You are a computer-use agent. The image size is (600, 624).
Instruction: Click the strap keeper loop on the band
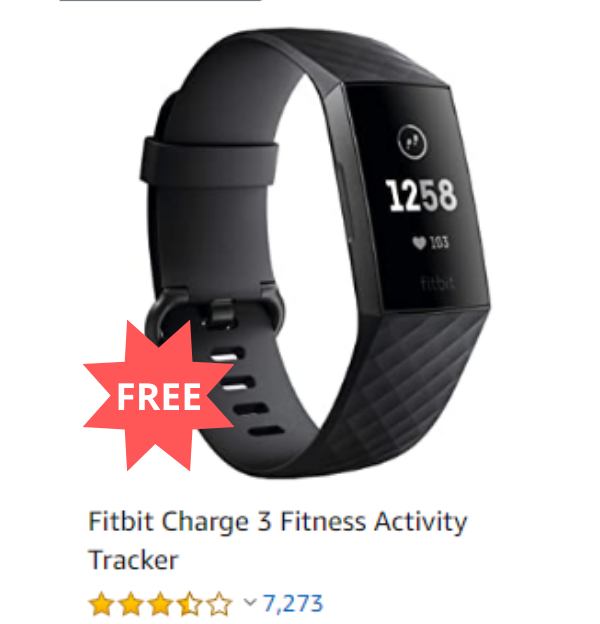209,162
